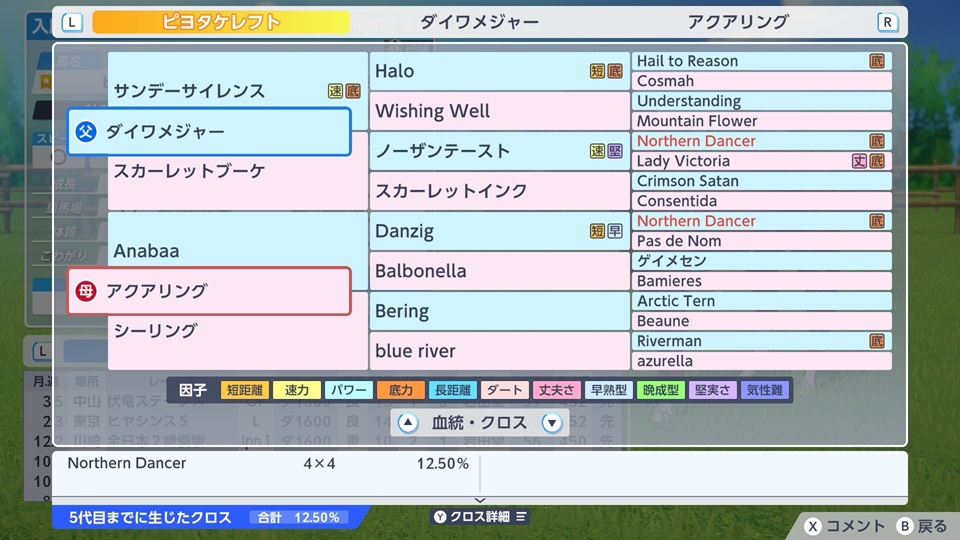
Task: Click the 合計 12.50% cross total label
Action: click(299, 517)
